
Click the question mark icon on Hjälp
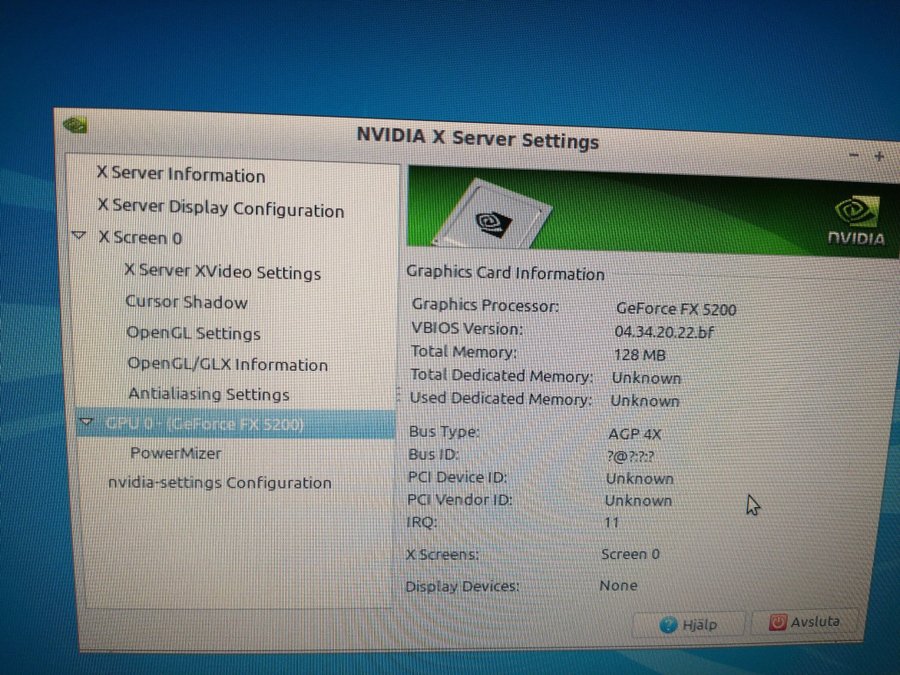669,624
